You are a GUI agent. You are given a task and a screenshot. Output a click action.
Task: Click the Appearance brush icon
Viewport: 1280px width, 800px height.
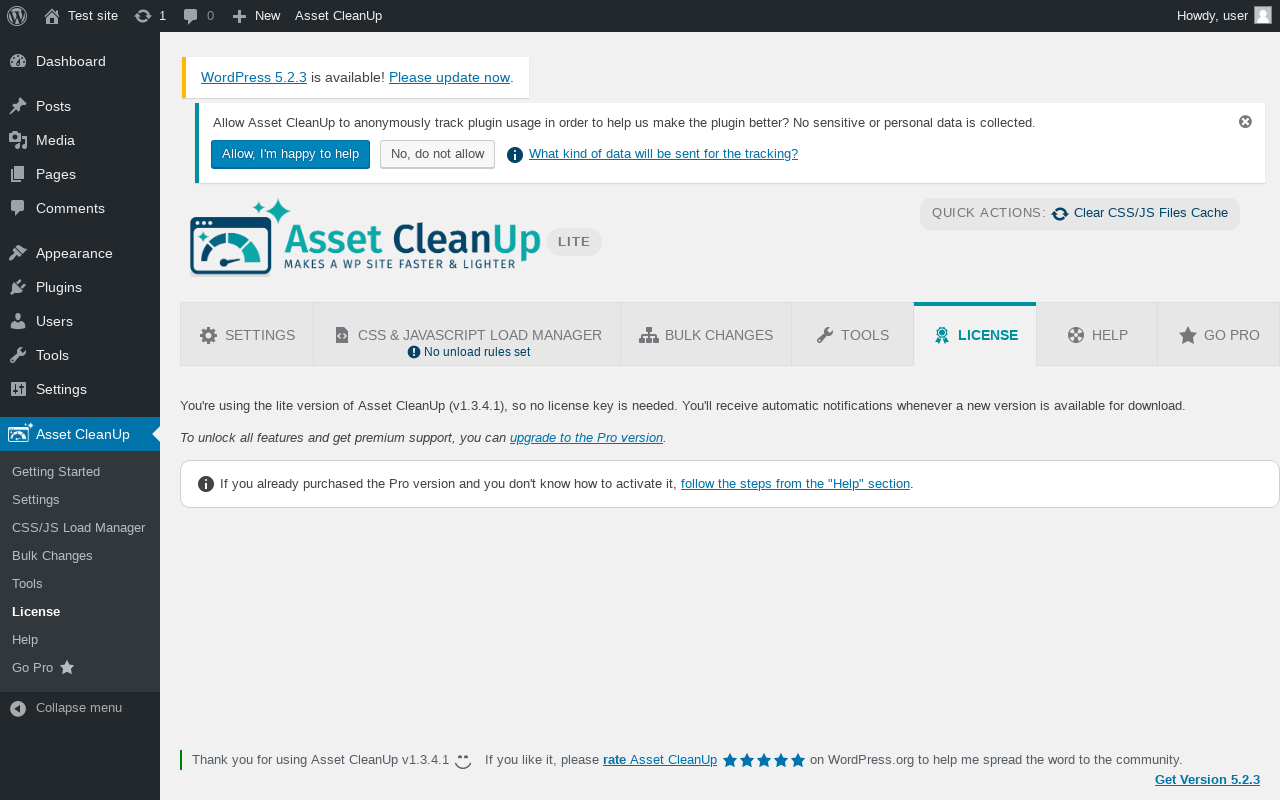tap(18, 253)
